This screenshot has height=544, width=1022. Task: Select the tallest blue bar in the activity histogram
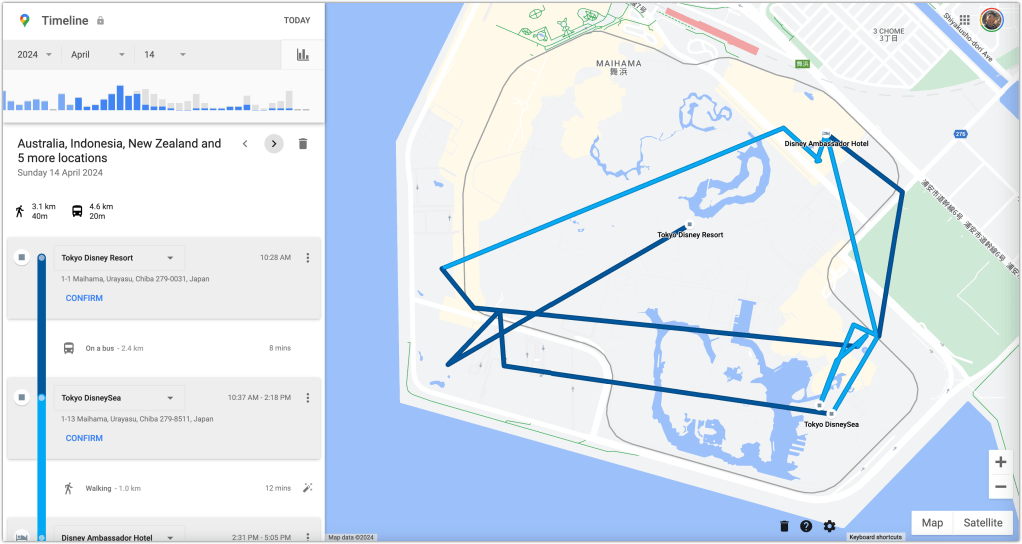[120, 98]
